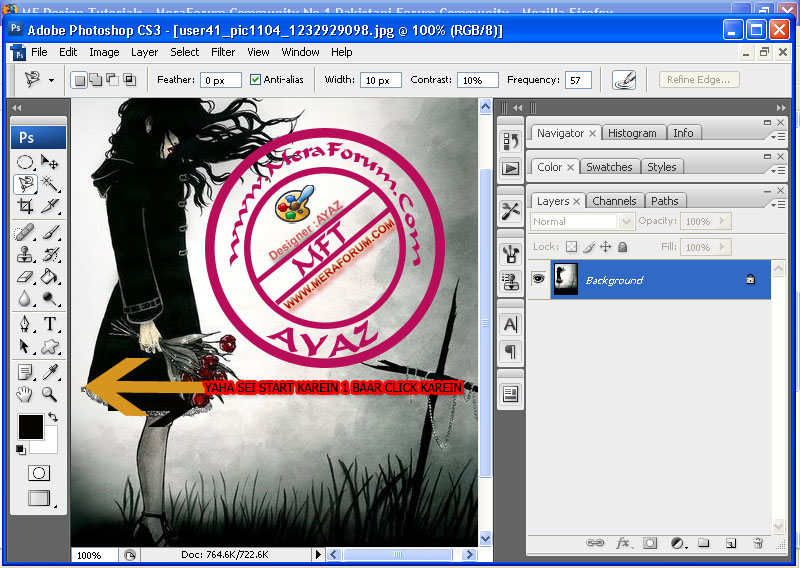Image resolution: width=800 pixels, height=568 pixels.
Task: Open the Opacity slider arrow
Action: [721, 221]
